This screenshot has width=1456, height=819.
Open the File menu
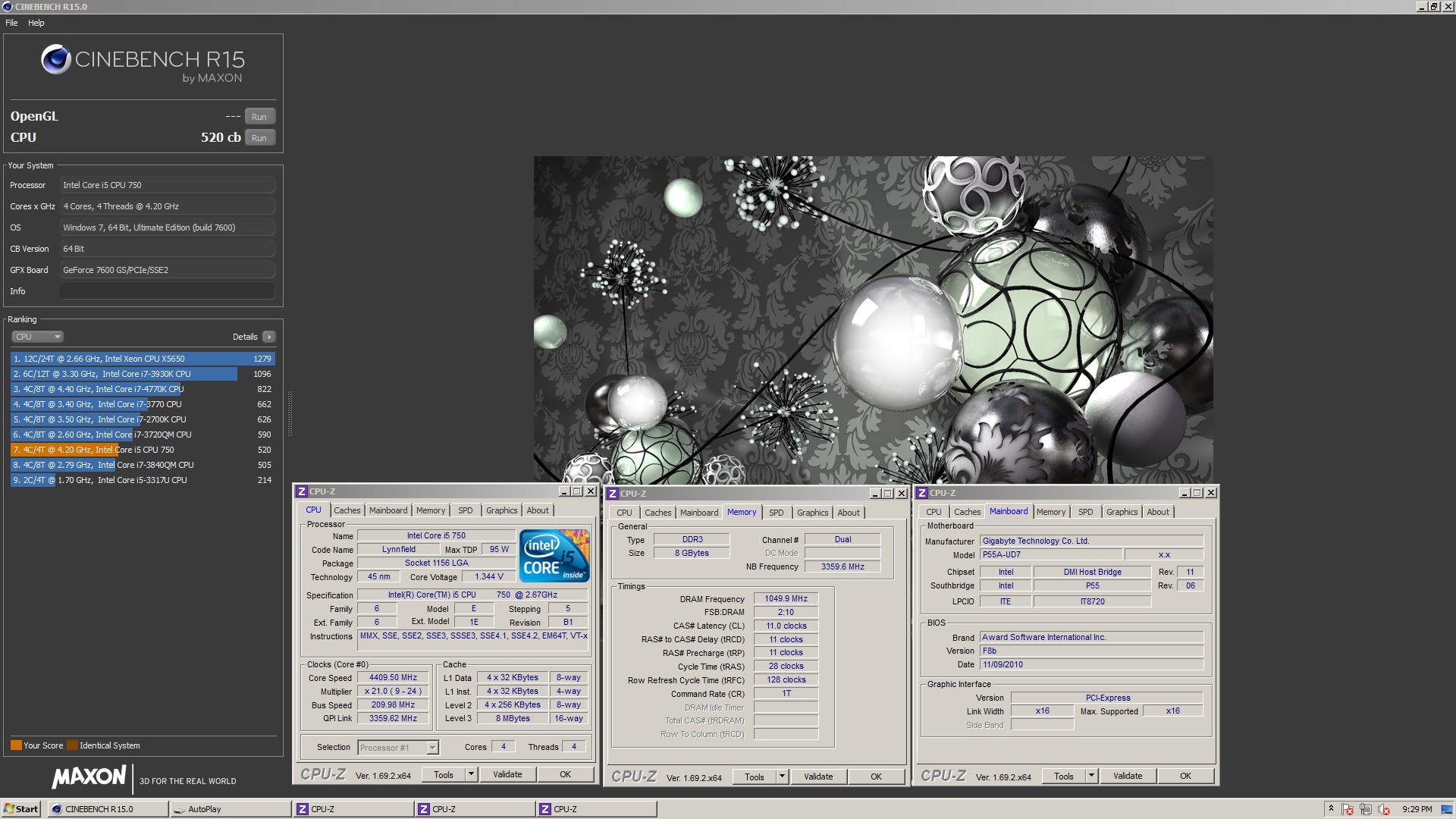(x=11, y=23)
